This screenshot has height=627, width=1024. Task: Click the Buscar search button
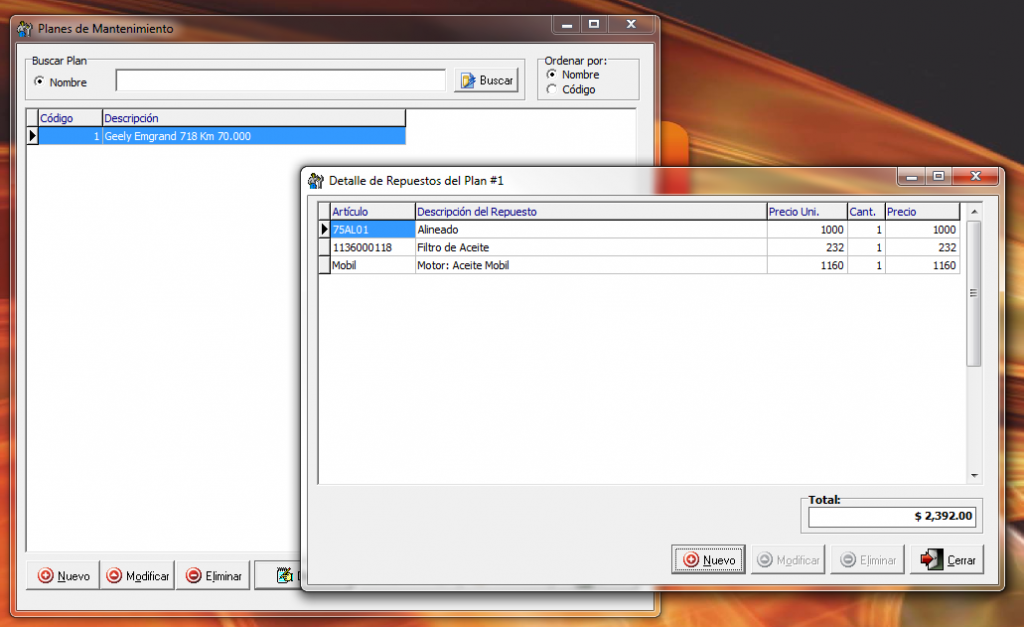[x=487, y=81]
